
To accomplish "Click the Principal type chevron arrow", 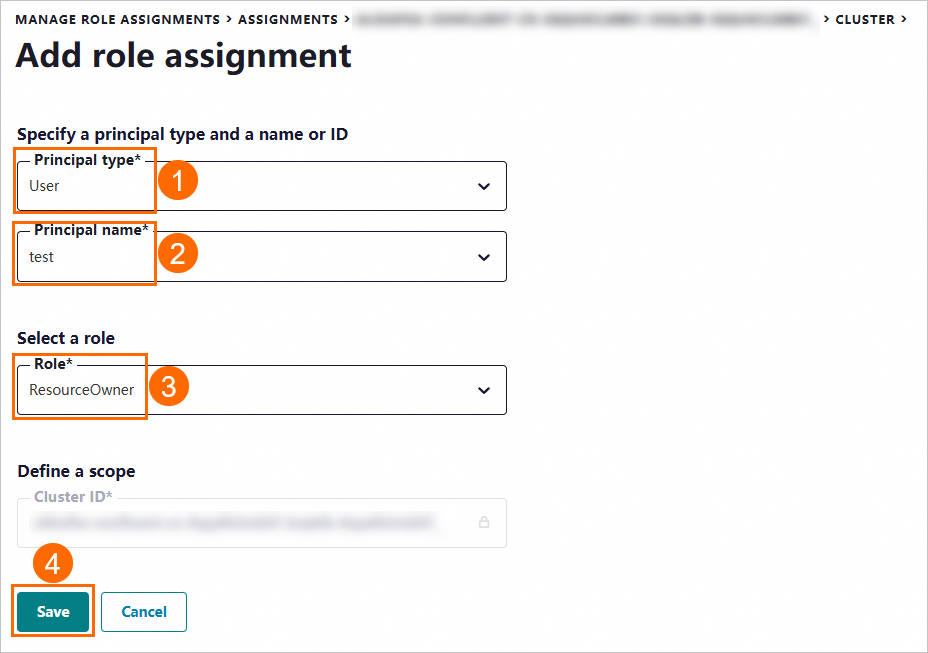I will [484, 186].
